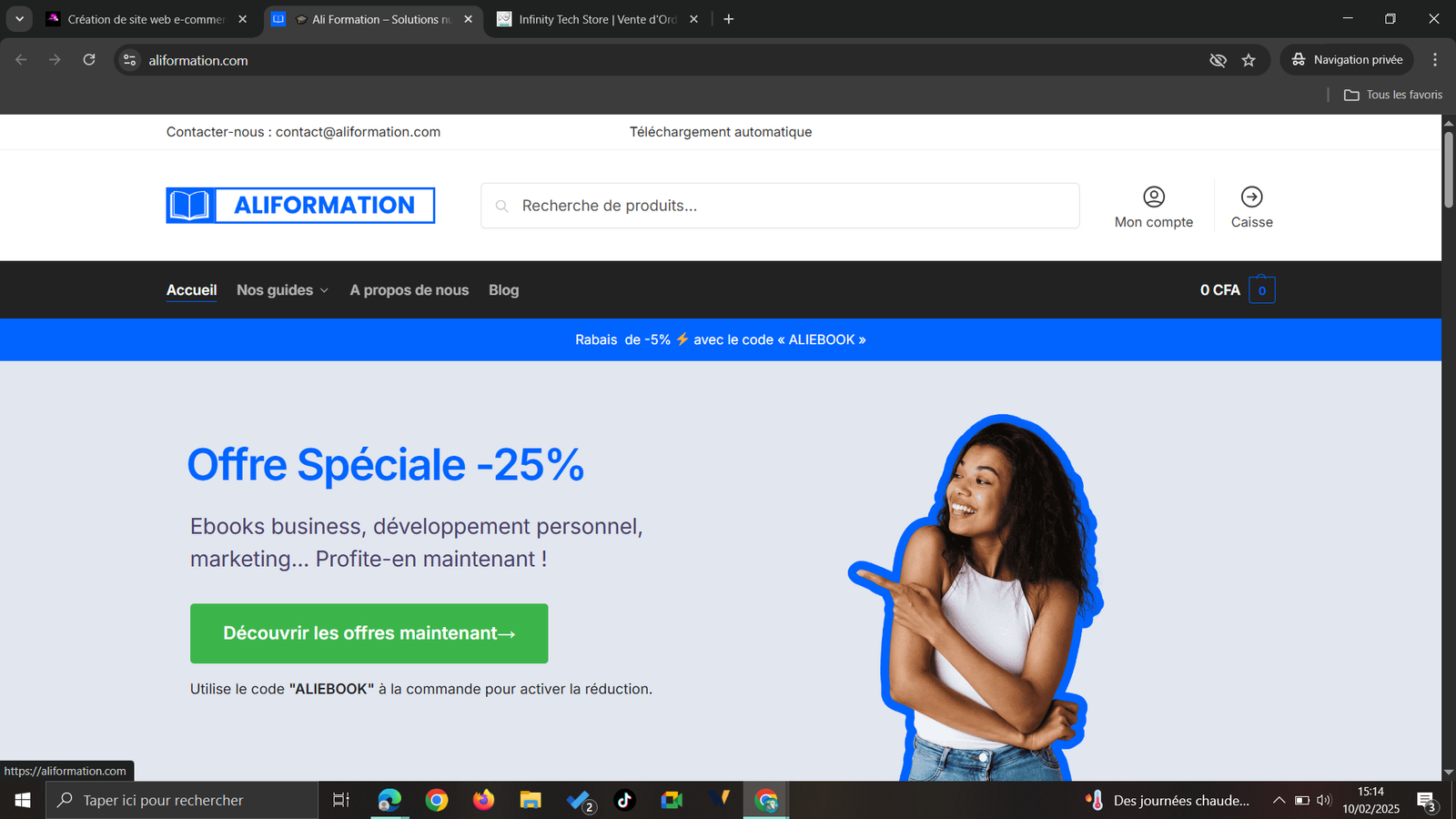This screenshot has width=1456, height=819.
Task: Click the site information icon in address bar
Action: point(130,60)
